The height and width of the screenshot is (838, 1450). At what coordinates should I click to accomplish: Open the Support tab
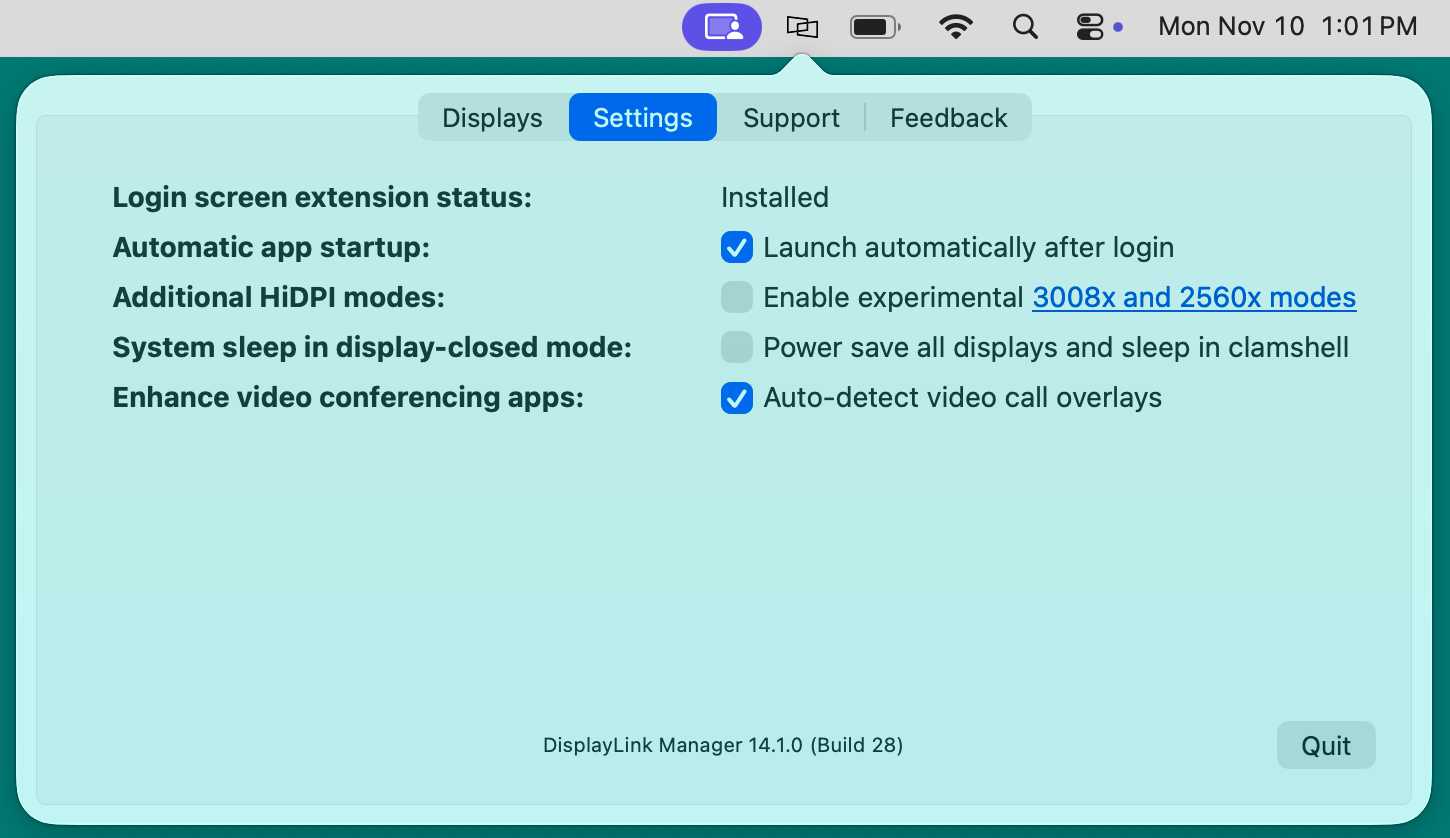(x=791, y=117)
